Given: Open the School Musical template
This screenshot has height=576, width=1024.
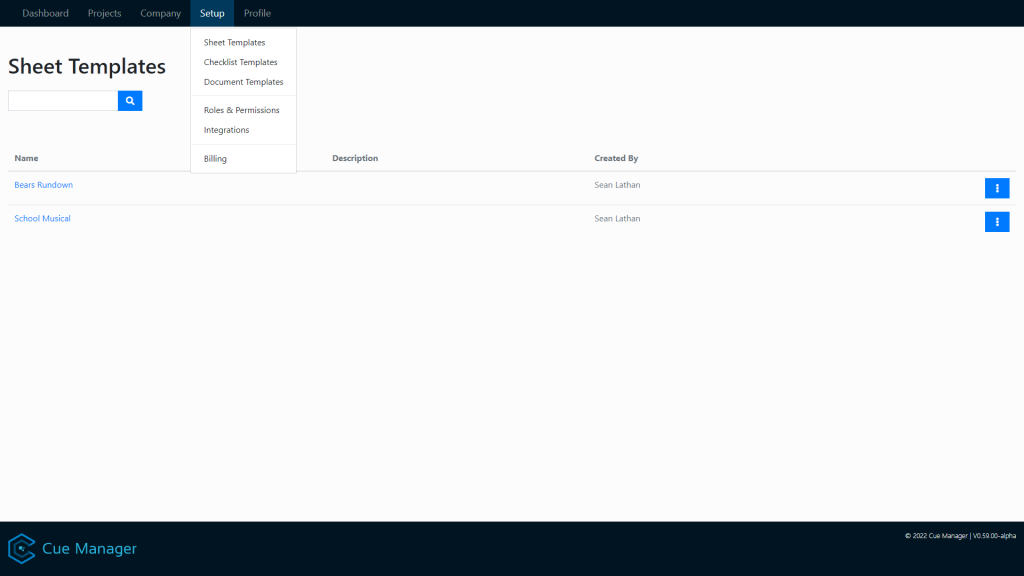Looking at the screenshot, I should 41,218.
